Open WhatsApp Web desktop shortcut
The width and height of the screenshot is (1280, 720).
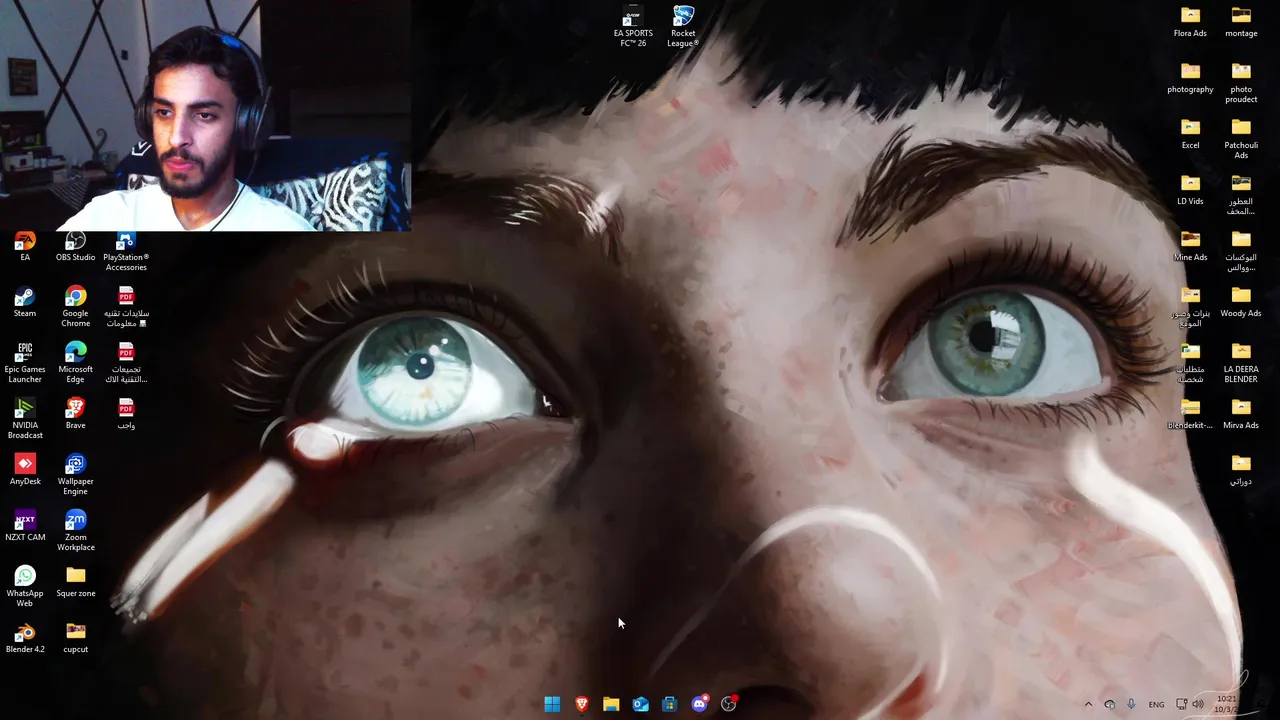click(x=25, y=587)
